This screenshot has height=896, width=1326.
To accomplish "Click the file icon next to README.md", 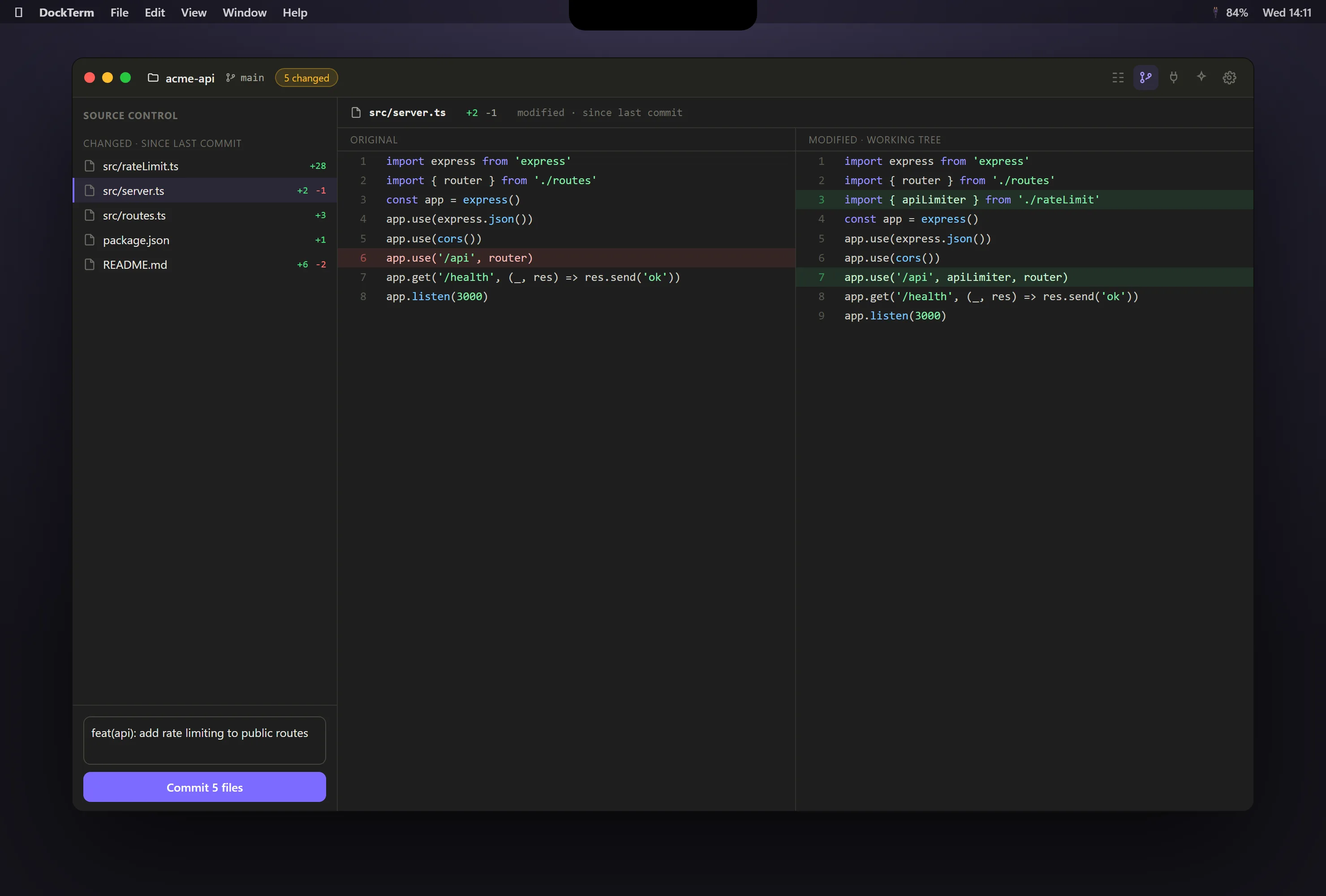I will point(90,264).
